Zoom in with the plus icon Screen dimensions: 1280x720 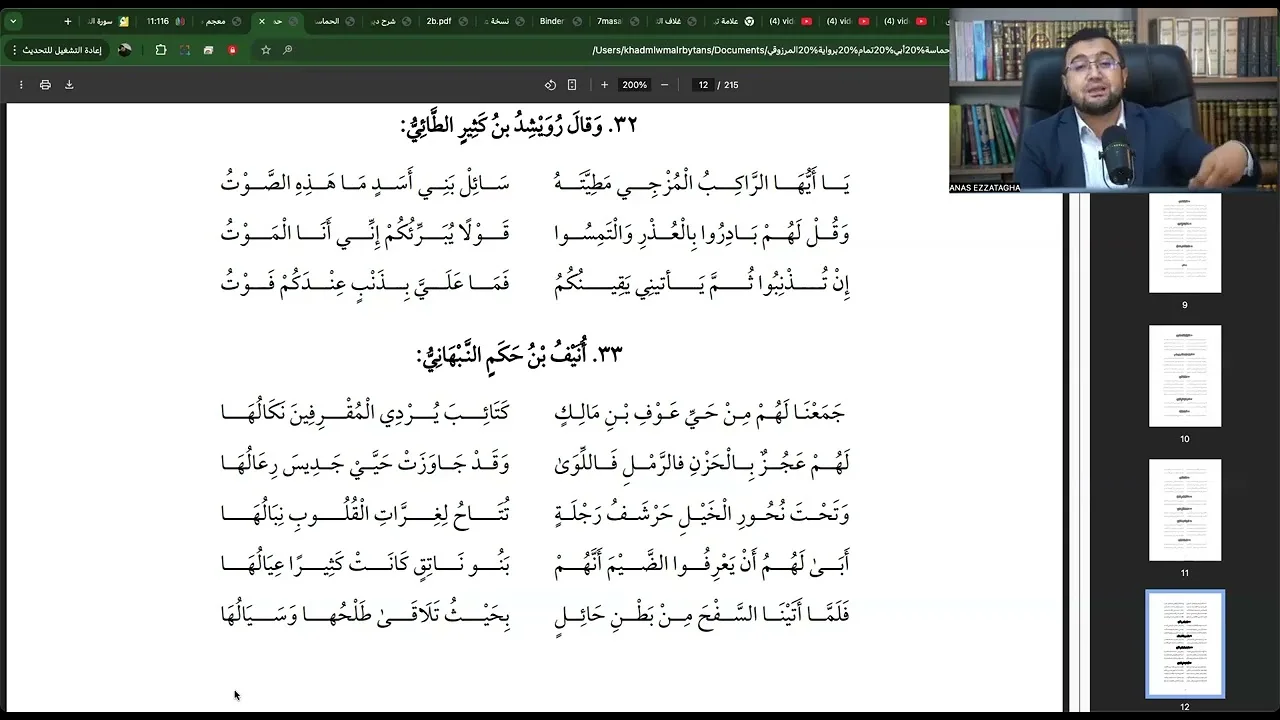(x=604, y=85)
